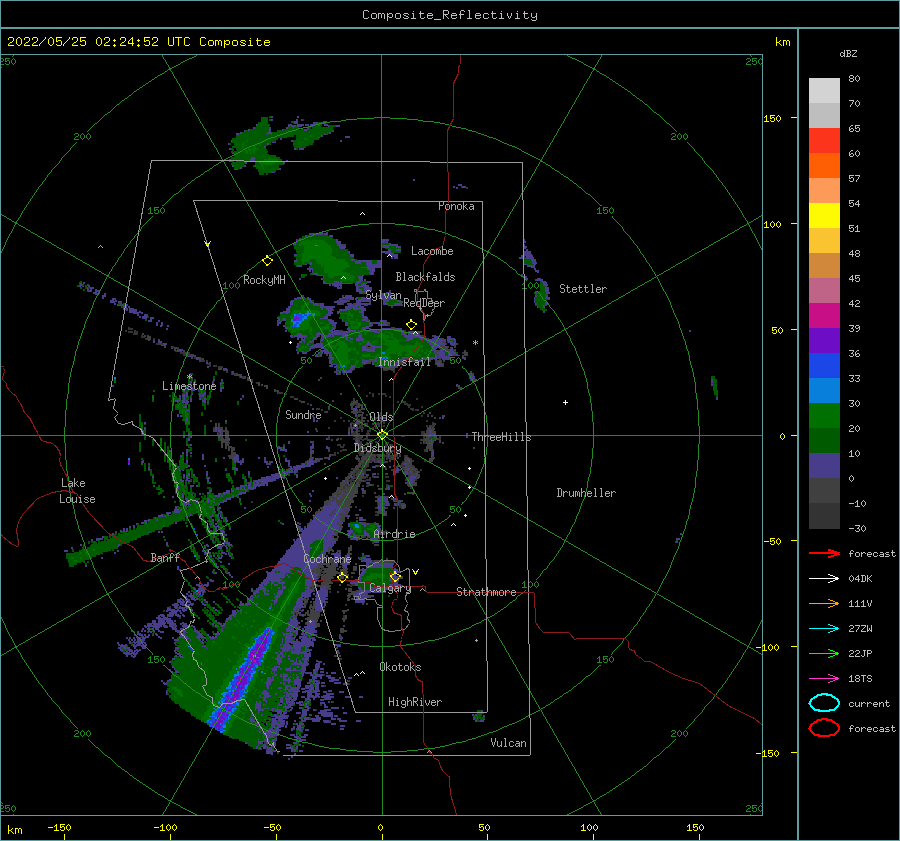This screenshot has height=841, width=900.
Task: Click the Composite_Reflectivity title
Action: (x=450, y=15)
